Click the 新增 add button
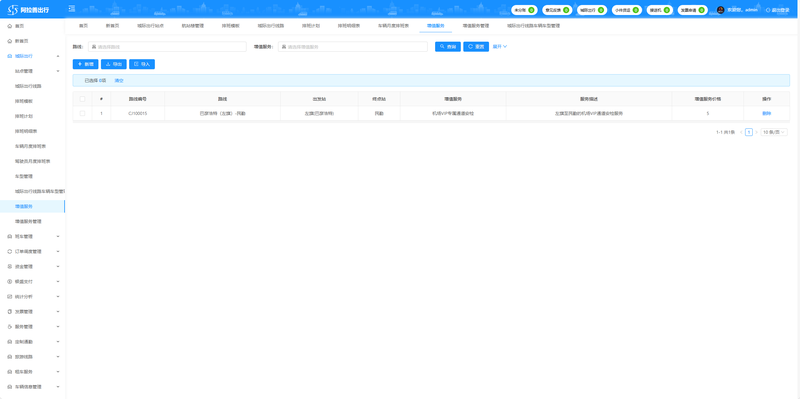The height and width of the screenshot is (399, 800). click(x=86, y=64)
